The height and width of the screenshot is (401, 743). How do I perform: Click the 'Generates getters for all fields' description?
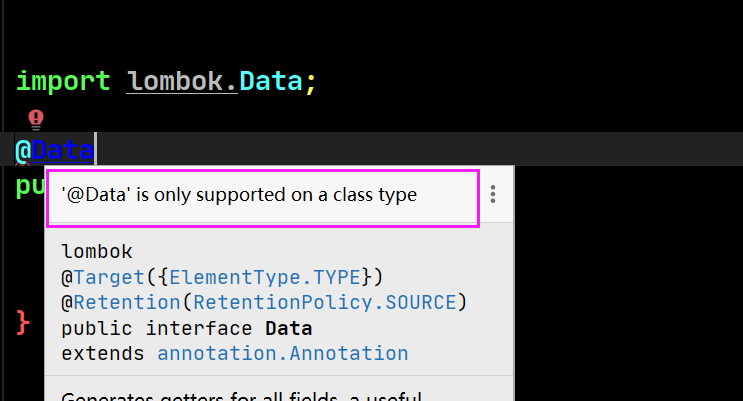click(199, 396)
